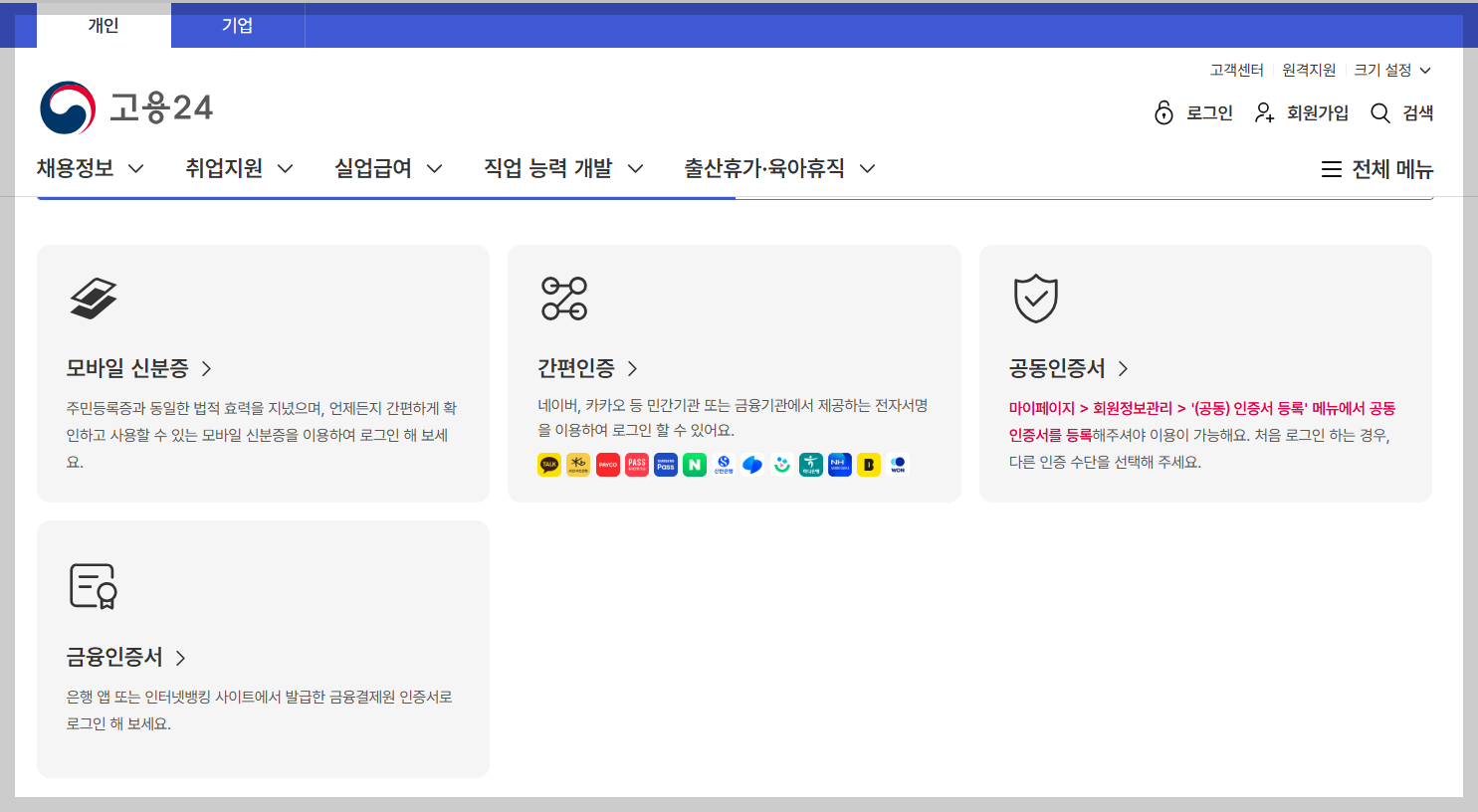The image size is (1478, 812).
Task: Switch to the 기업 tab
Action: tap(237, 26)
